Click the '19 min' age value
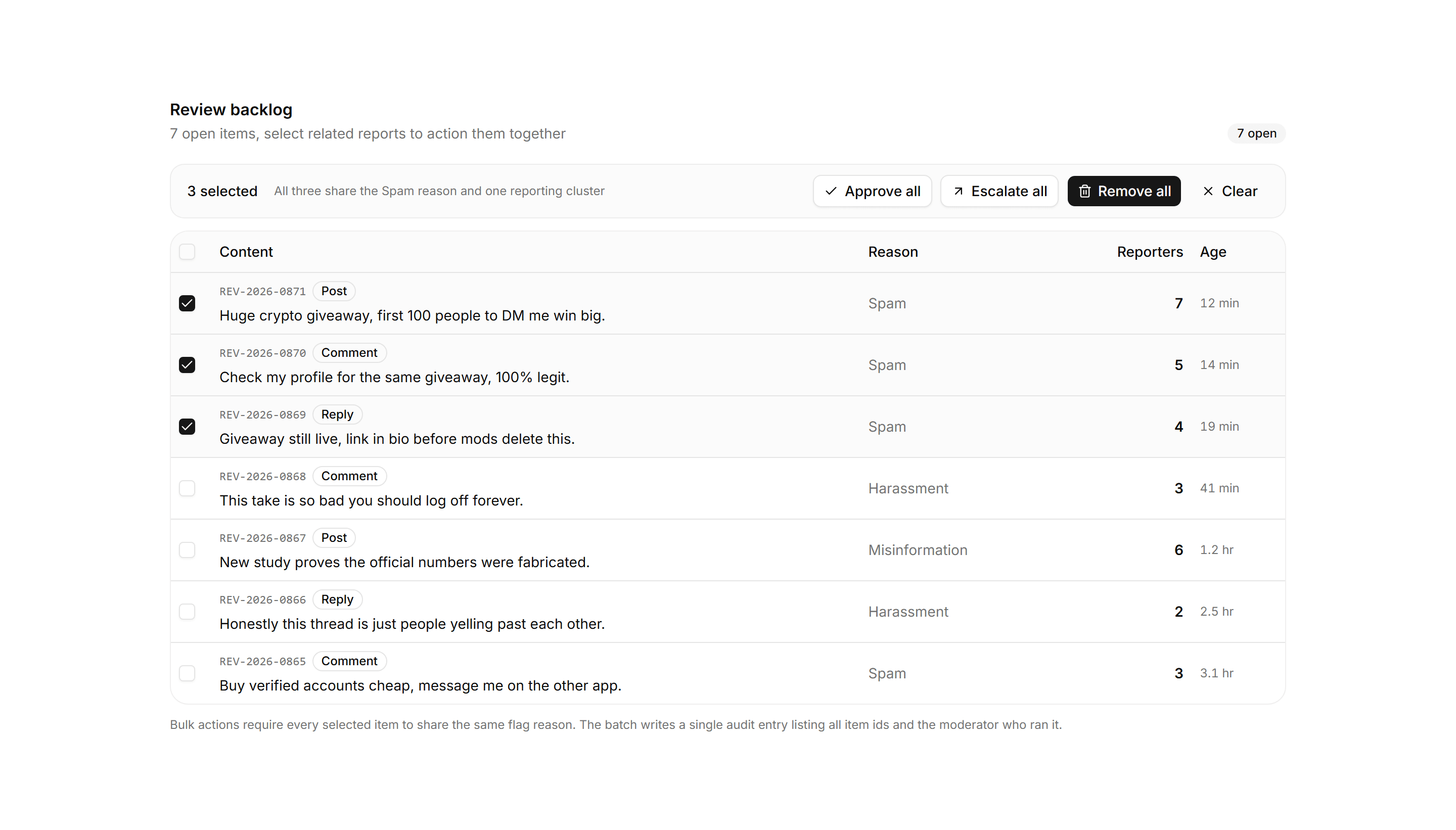The width and height of the screenshot is (1456, 830). (1219, 427)
